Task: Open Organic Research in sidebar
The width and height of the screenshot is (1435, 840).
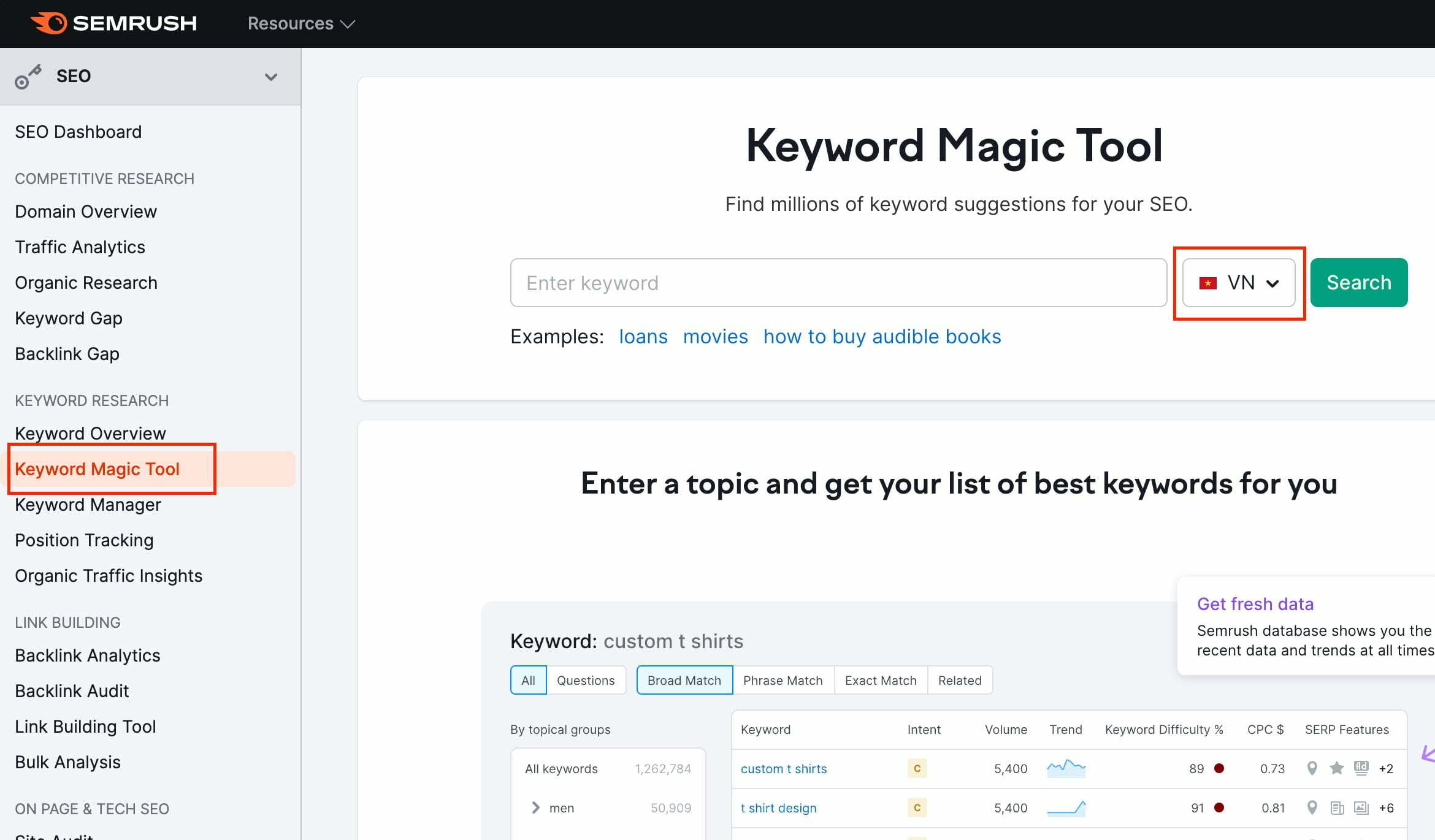Action: (x=86, y=283)
